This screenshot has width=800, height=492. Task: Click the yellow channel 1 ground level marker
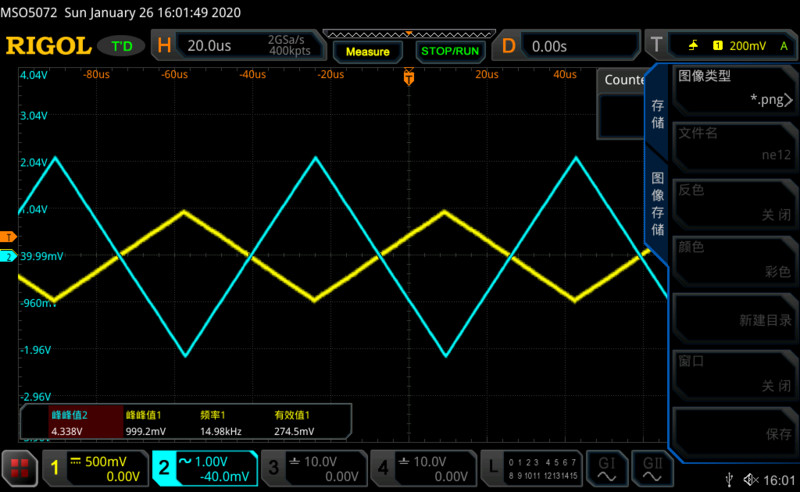point(8,237)
